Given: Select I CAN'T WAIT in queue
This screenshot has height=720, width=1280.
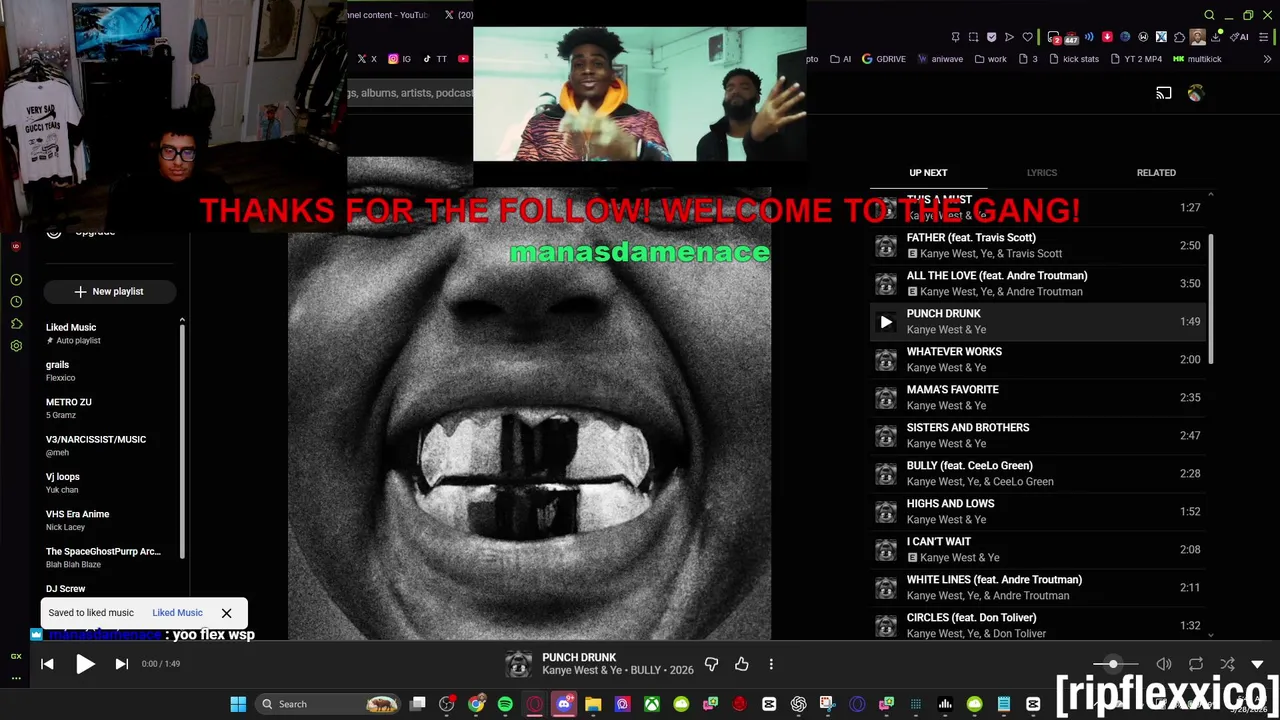Looking at the screenshot, I should click(1038, 550).
